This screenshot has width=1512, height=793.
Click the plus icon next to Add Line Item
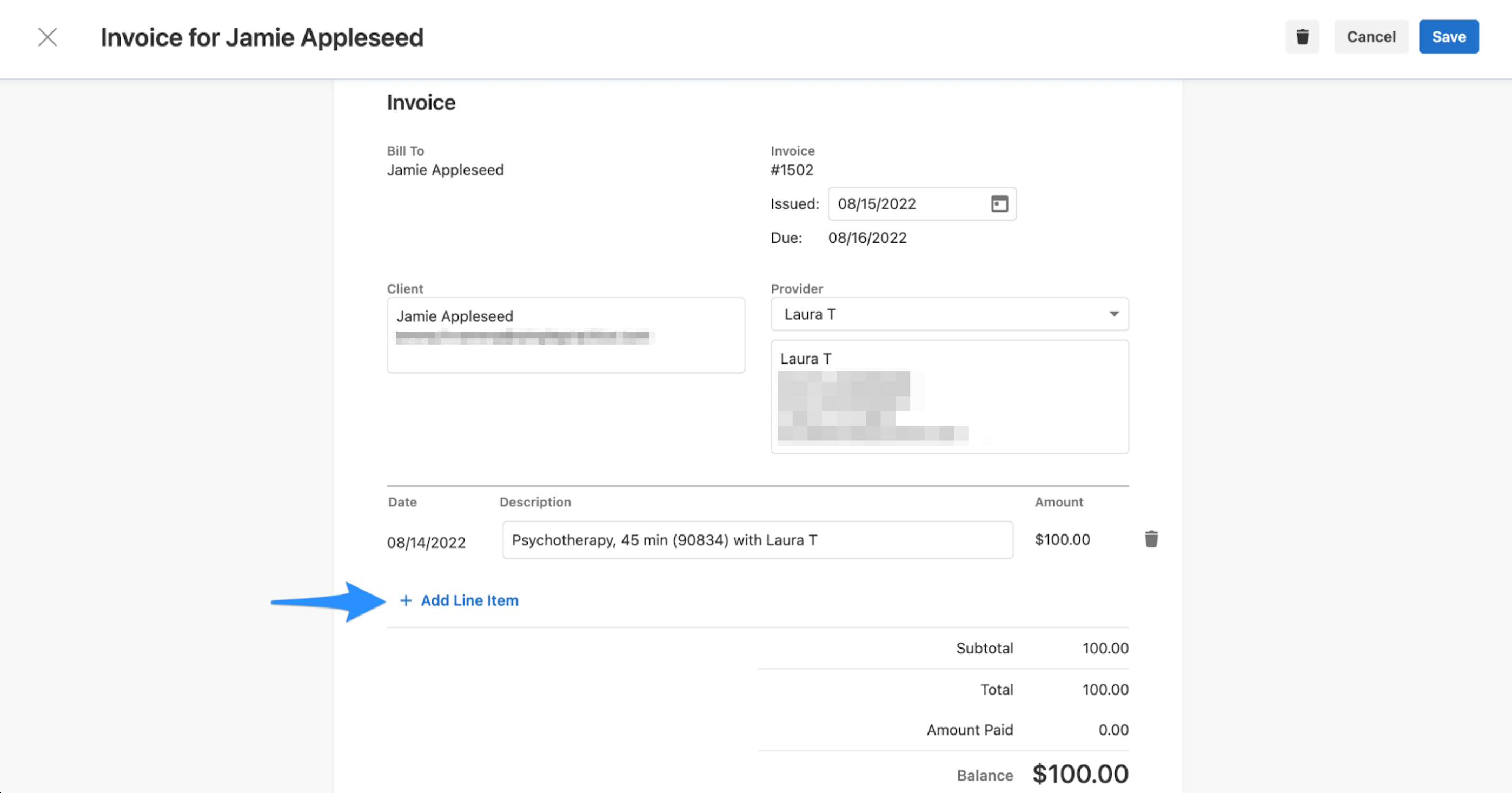coord(406,600)
